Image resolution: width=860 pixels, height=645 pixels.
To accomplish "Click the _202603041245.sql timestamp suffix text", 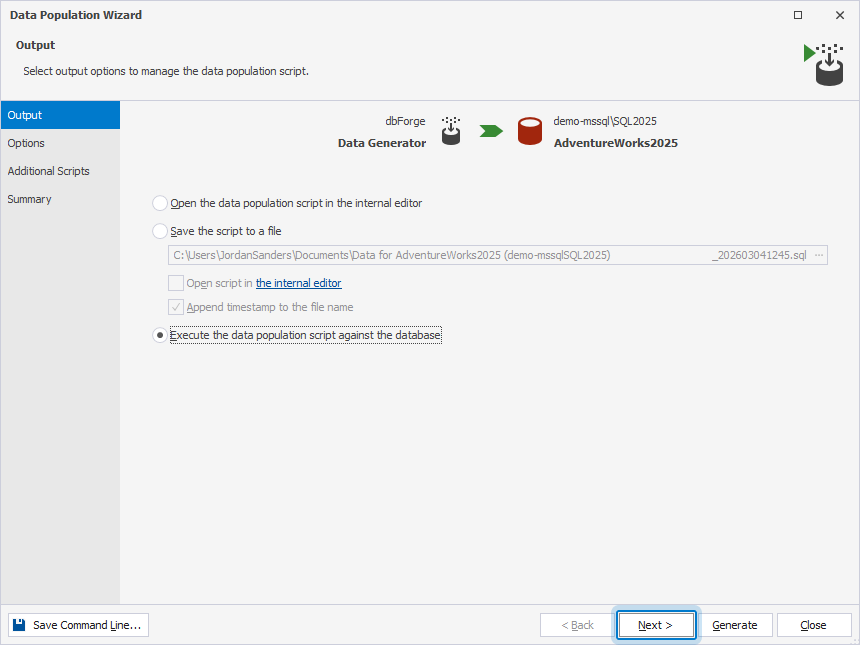I will 759,255.
